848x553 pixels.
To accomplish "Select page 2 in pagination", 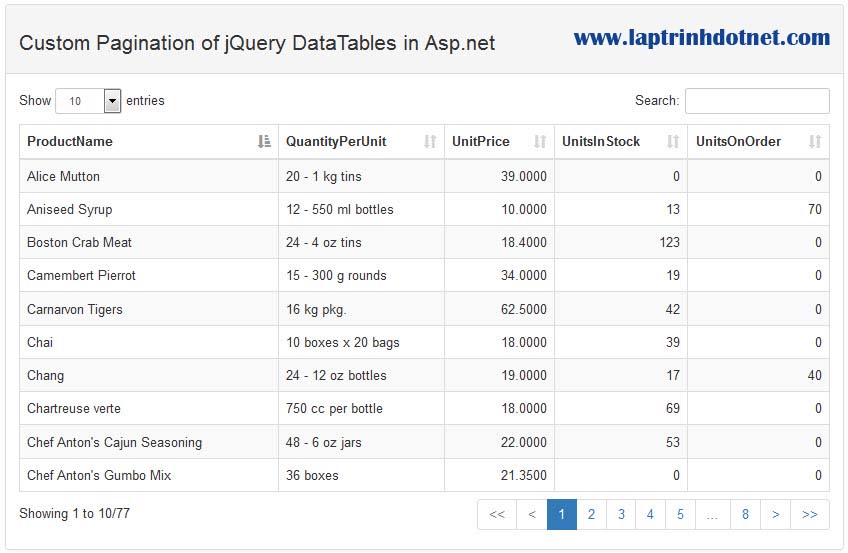I will point(592,514).
